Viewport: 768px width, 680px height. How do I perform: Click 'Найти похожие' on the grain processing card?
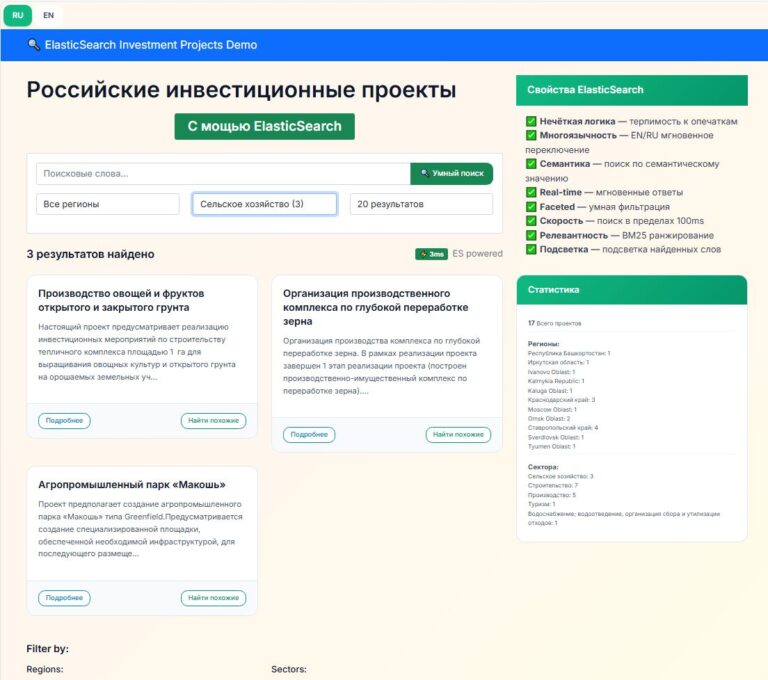(458, 435)
